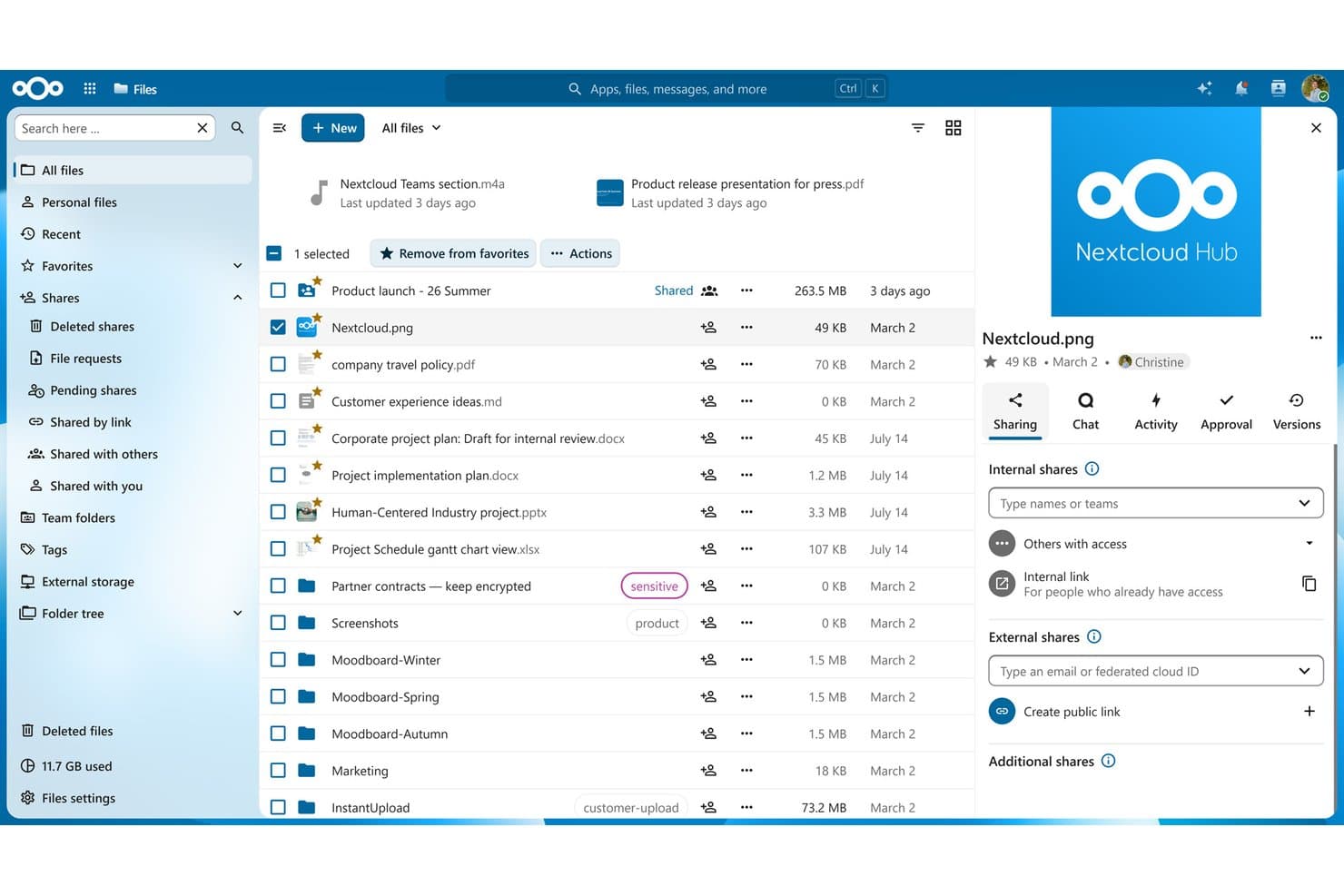Click the Nextcloud Hub preview image

coord(1155,212)
